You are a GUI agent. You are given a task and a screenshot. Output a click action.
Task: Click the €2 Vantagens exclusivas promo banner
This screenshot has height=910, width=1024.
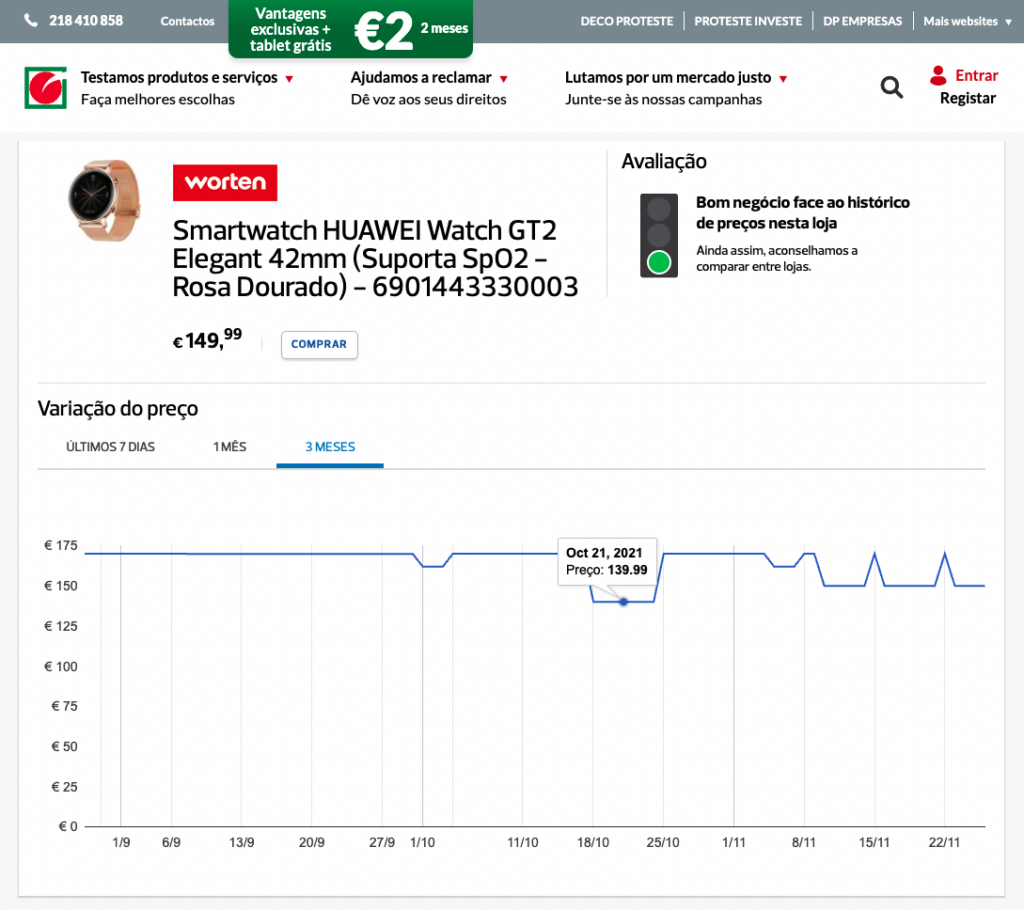click(350, 29)
